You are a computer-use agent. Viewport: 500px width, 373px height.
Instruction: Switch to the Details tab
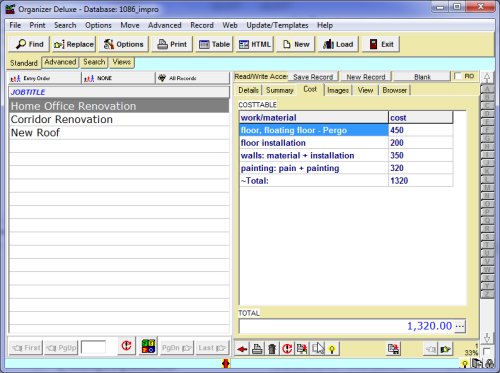click(248, 90)
